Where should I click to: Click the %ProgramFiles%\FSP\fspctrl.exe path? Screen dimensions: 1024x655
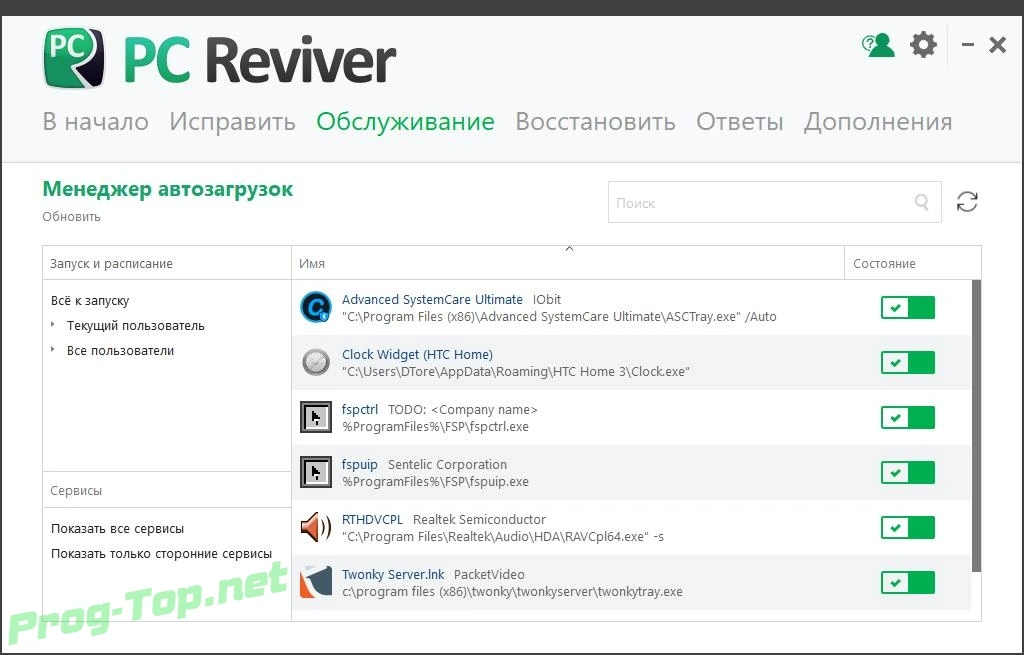click(436, 426)
